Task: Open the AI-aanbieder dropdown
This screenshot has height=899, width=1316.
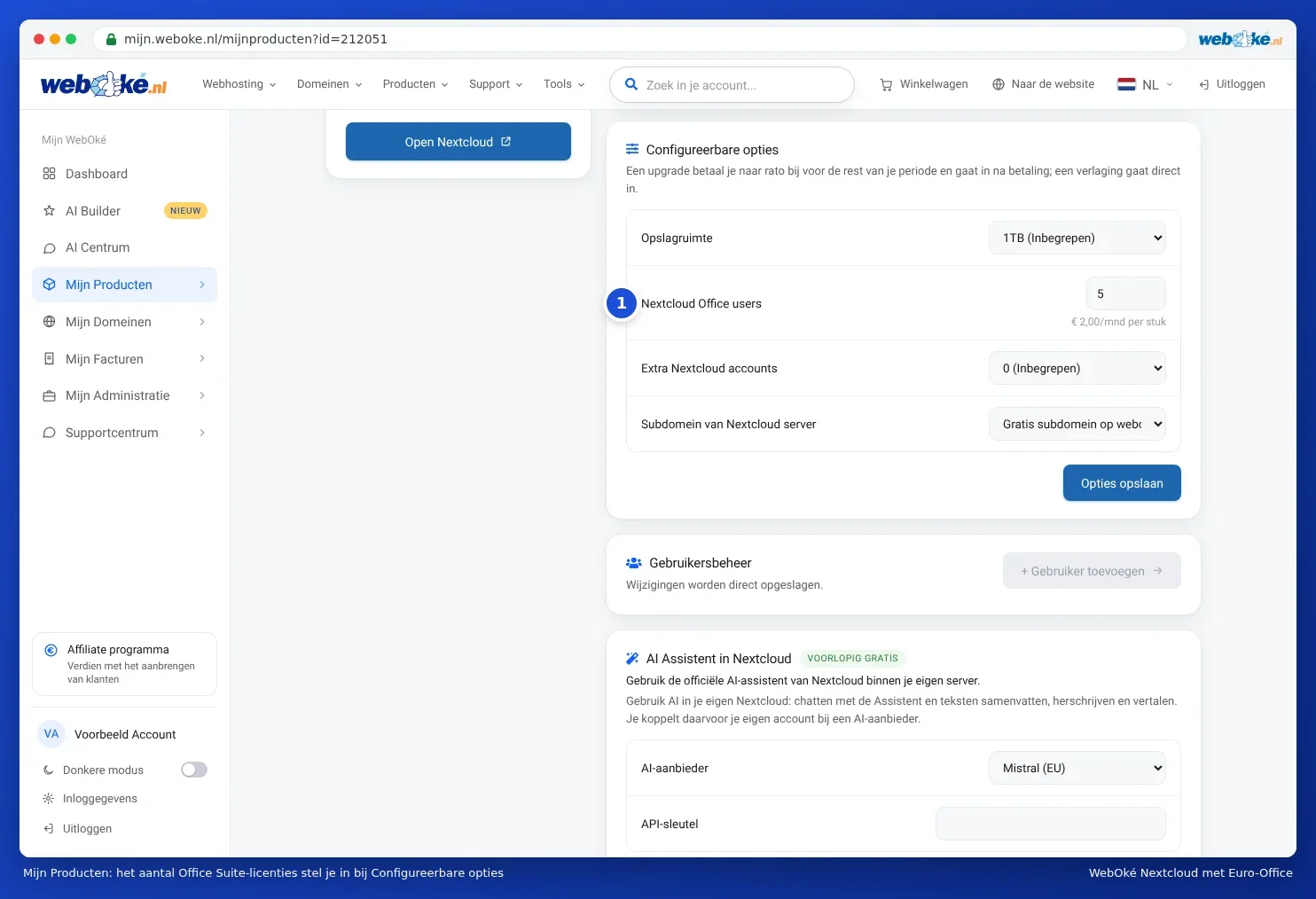Action: click(x=1077, y=768)
